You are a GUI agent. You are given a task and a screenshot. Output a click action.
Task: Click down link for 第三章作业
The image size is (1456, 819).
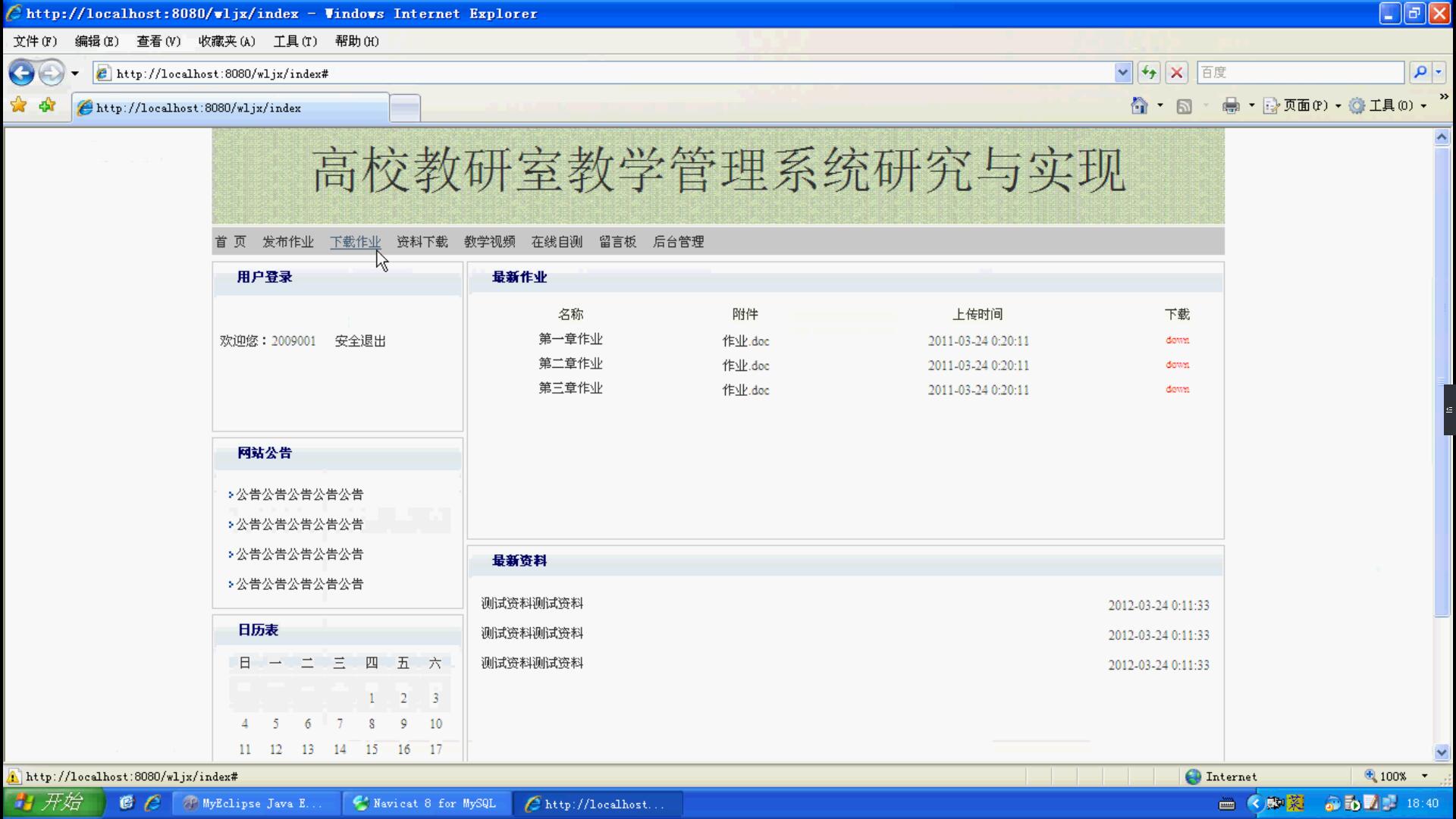pos(1178,389)
